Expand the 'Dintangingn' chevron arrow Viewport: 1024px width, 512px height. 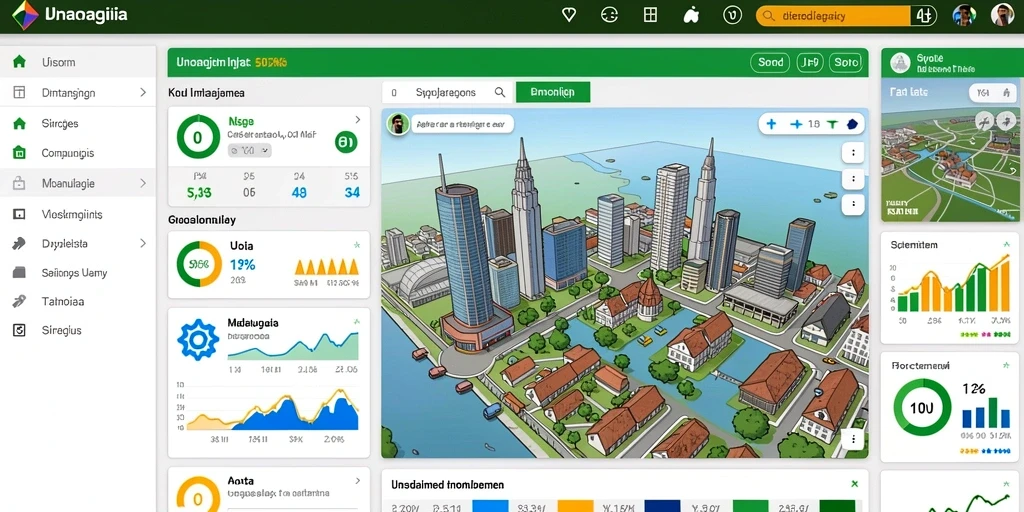(143, 93)
